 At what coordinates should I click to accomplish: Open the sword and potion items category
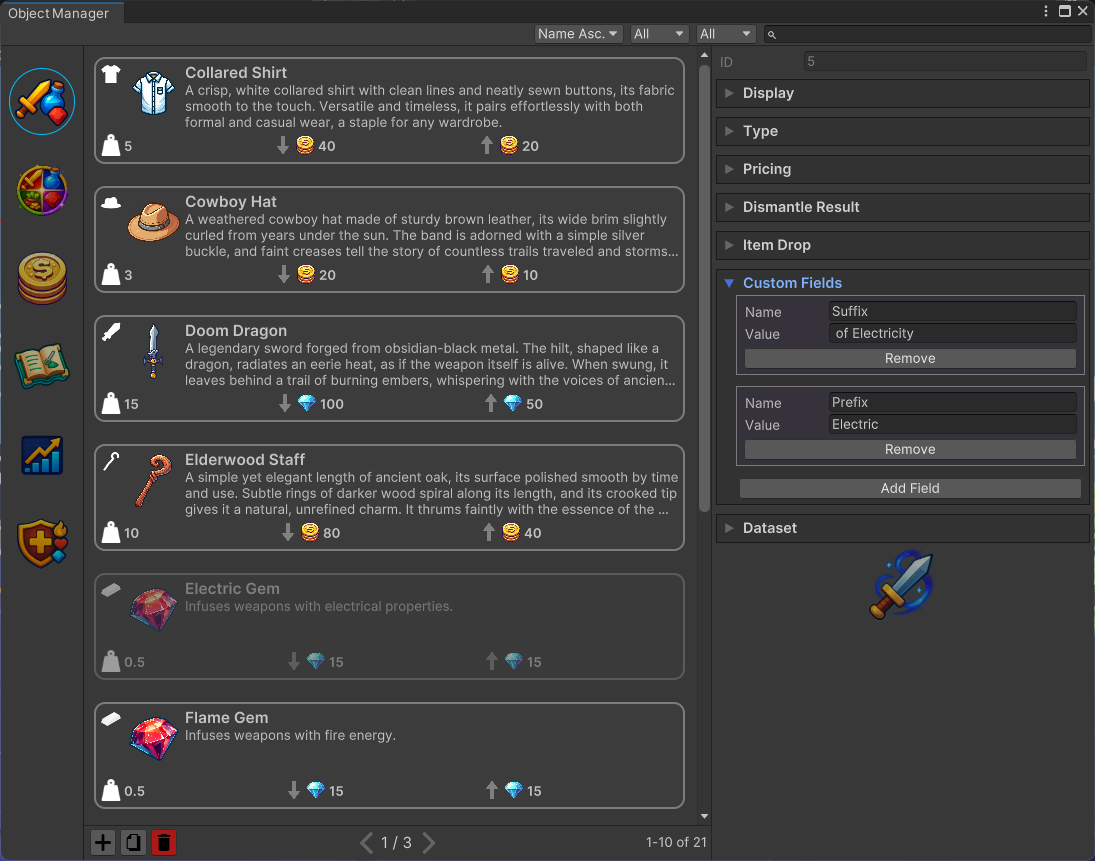pos(42,102)
